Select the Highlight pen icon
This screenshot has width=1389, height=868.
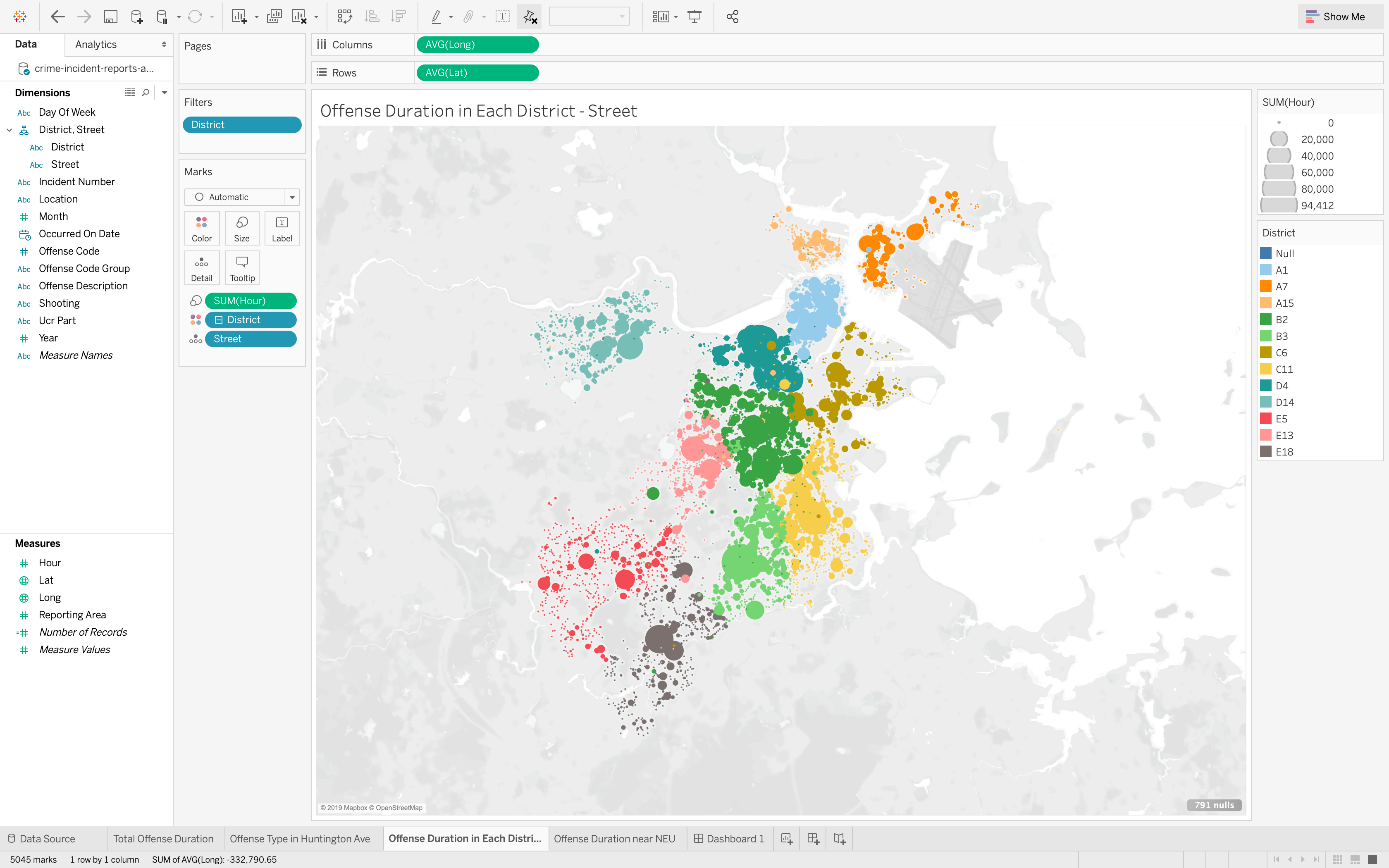point(437,16)
